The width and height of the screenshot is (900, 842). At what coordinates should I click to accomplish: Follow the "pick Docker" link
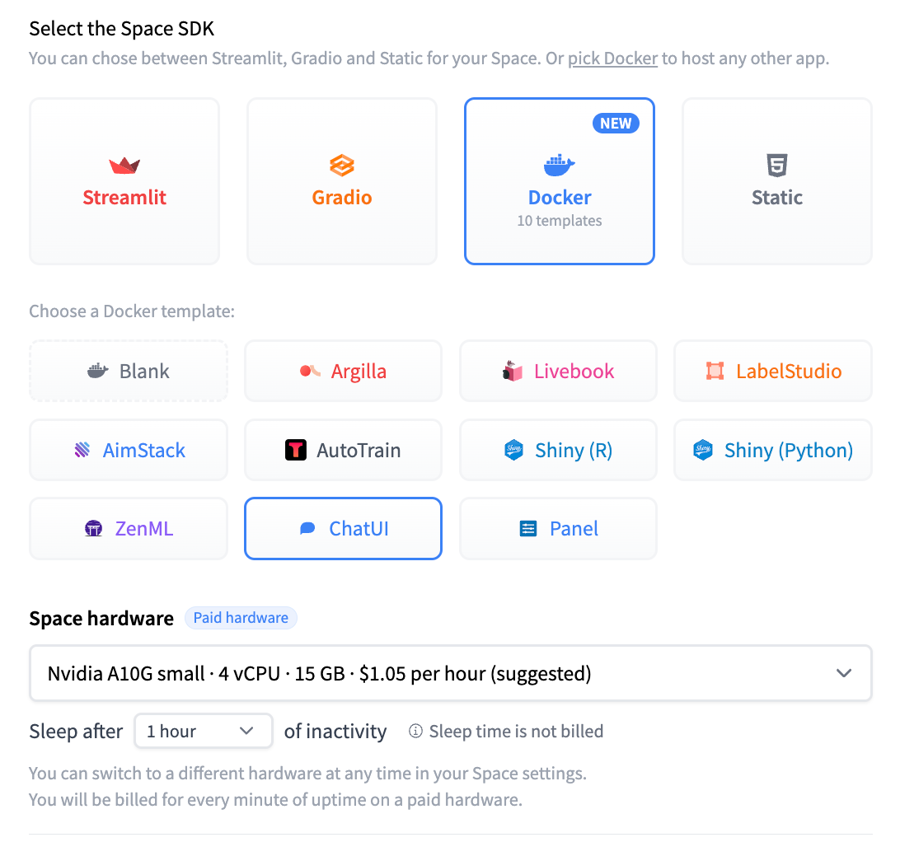click(x=612, y=58)
